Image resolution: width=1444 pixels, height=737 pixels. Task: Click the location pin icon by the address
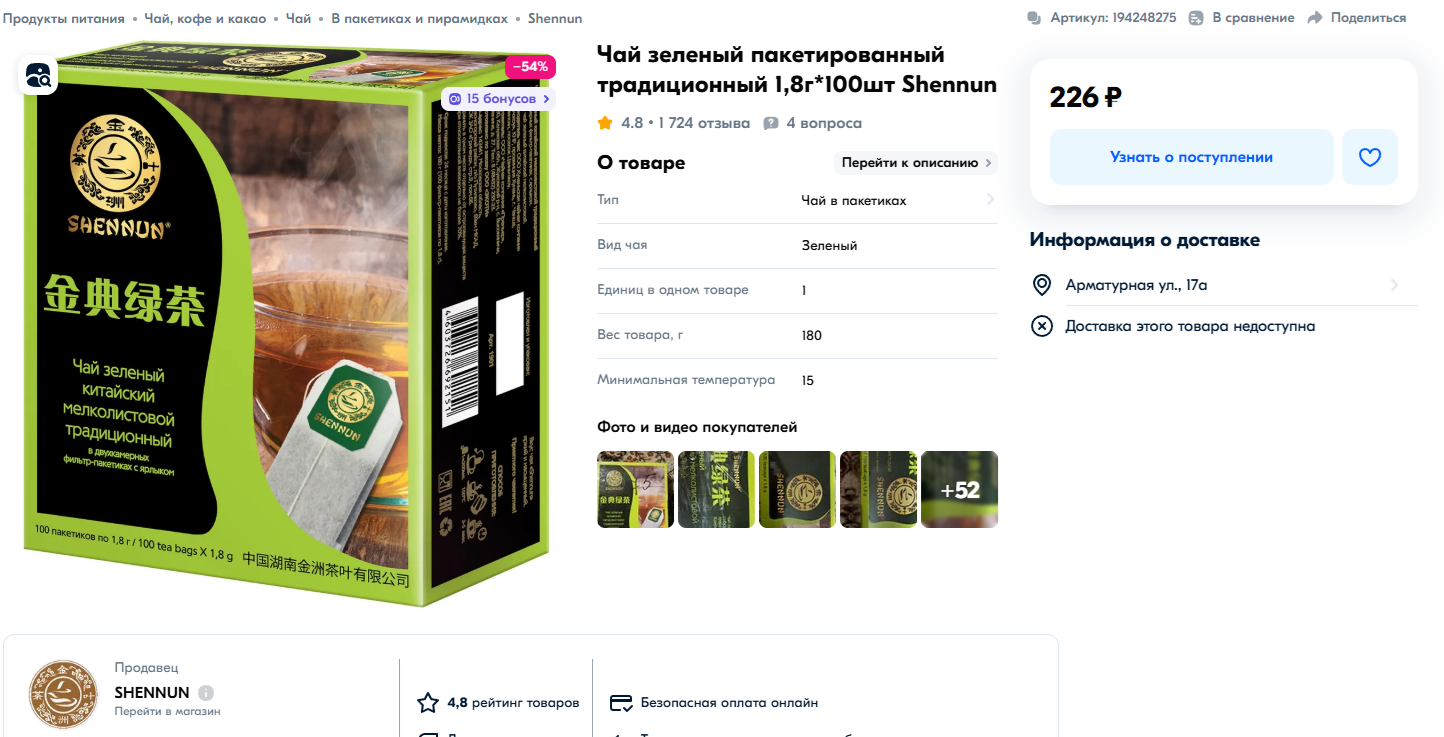point(1041,285)
